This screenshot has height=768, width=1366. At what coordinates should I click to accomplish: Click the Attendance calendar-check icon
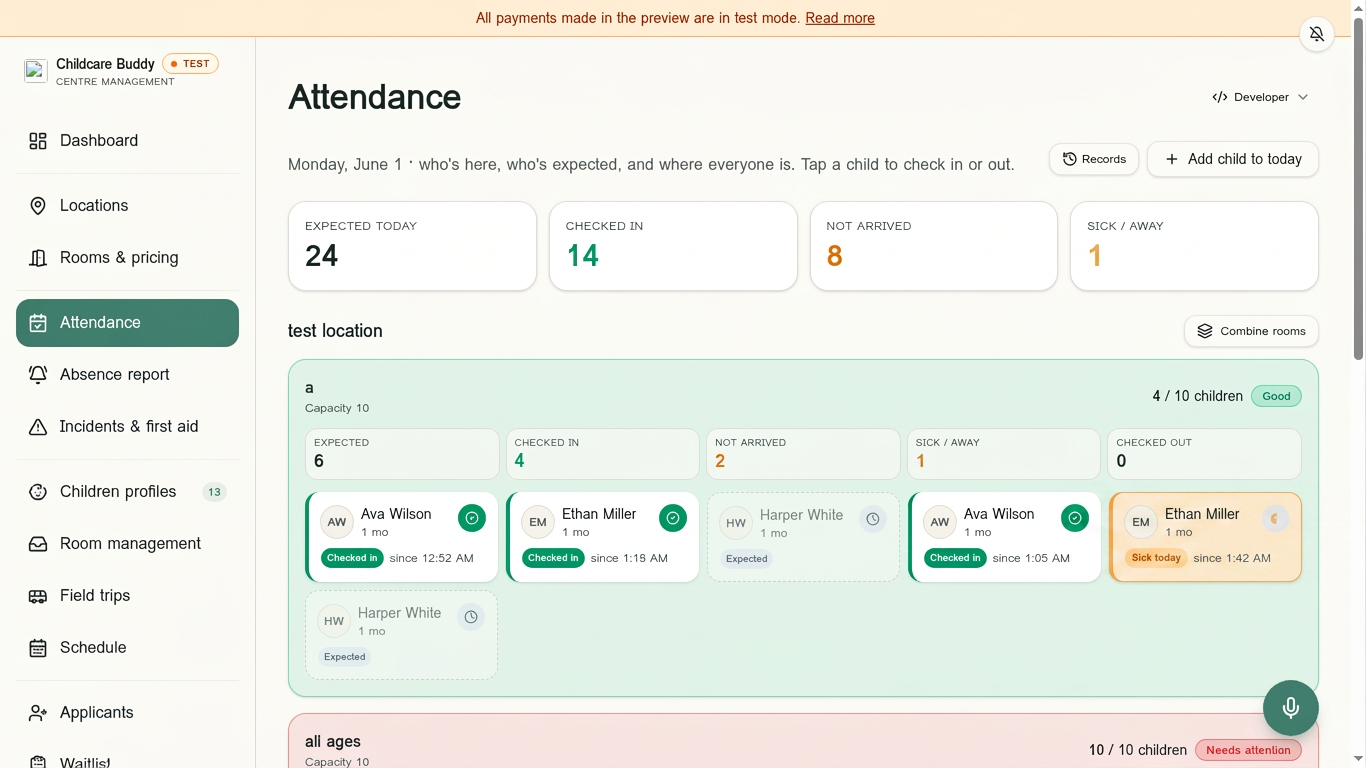click(38, 323)
